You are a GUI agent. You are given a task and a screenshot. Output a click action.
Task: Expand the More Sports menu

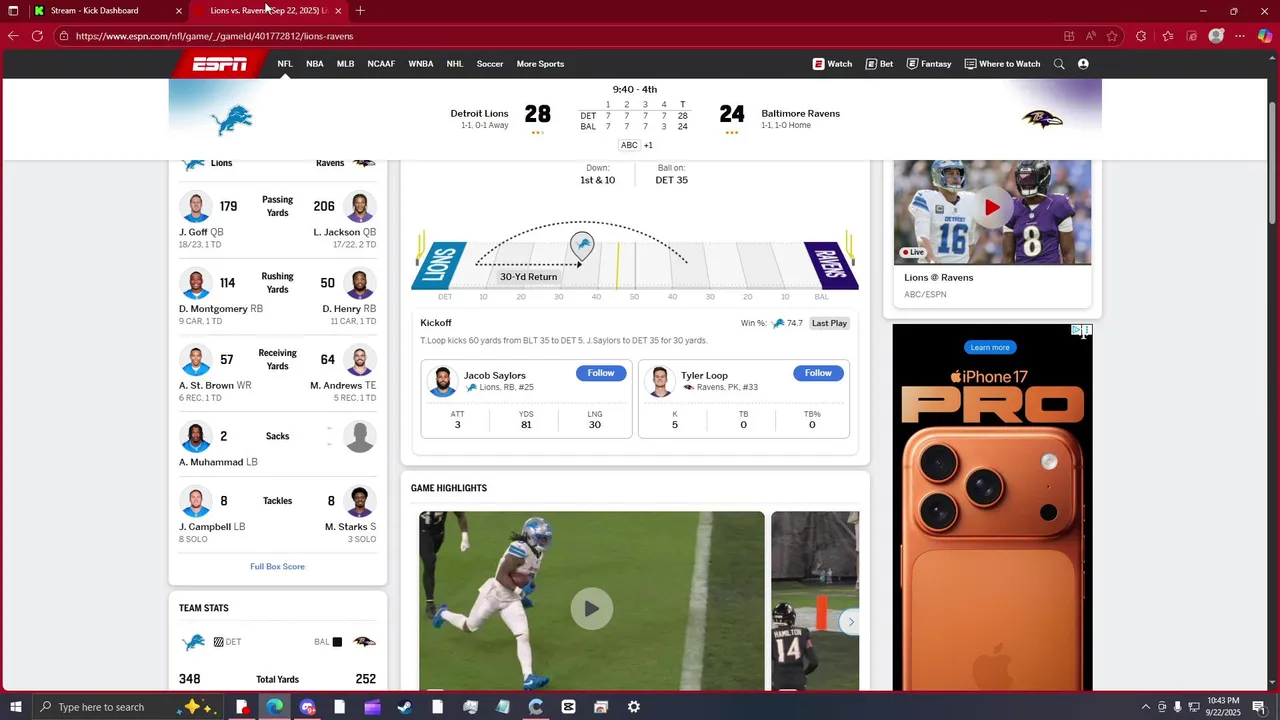[540, 64]
